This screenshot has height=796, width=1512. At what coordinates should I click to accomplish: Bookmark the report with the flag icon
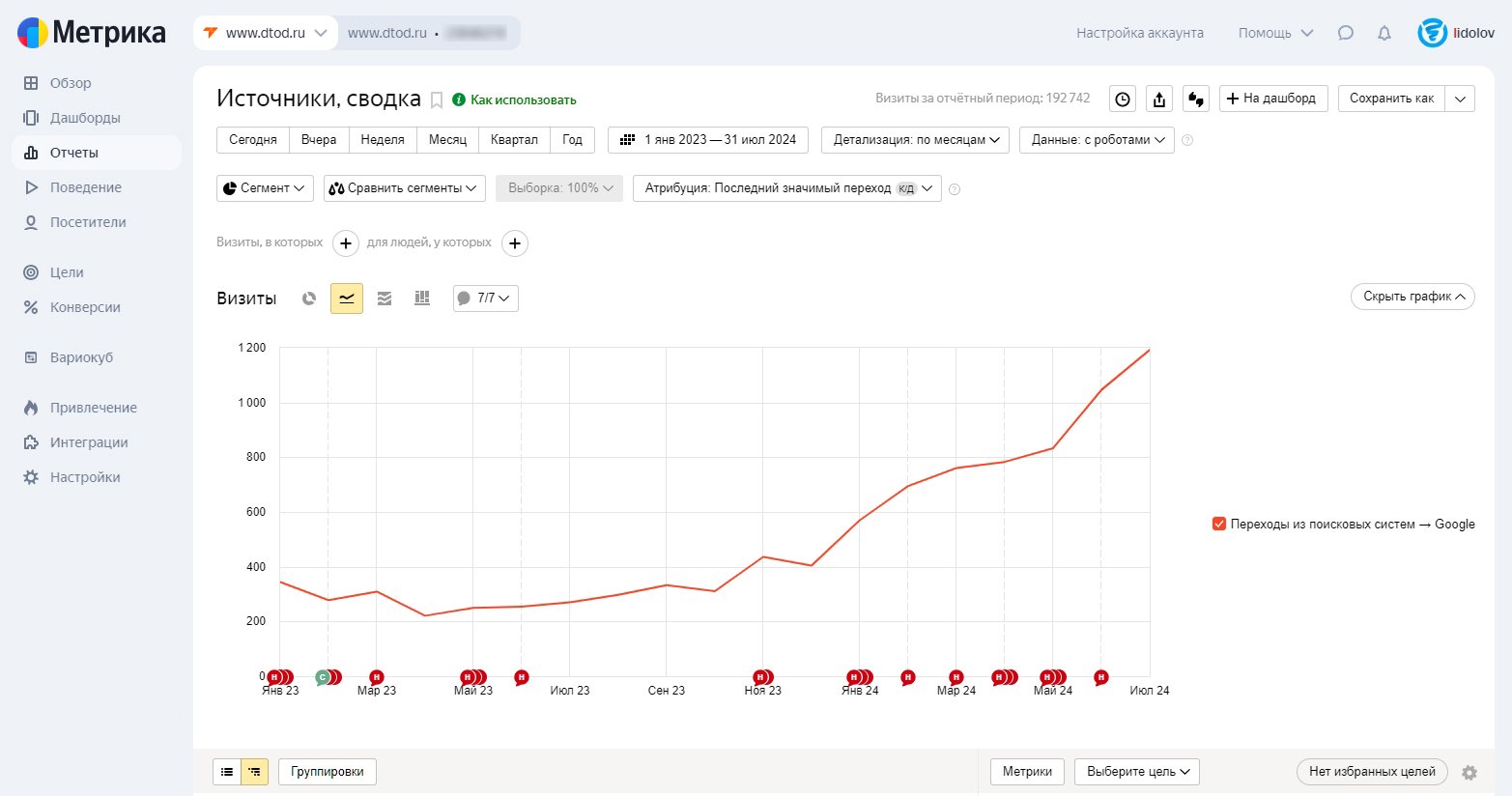click(437, 99)
